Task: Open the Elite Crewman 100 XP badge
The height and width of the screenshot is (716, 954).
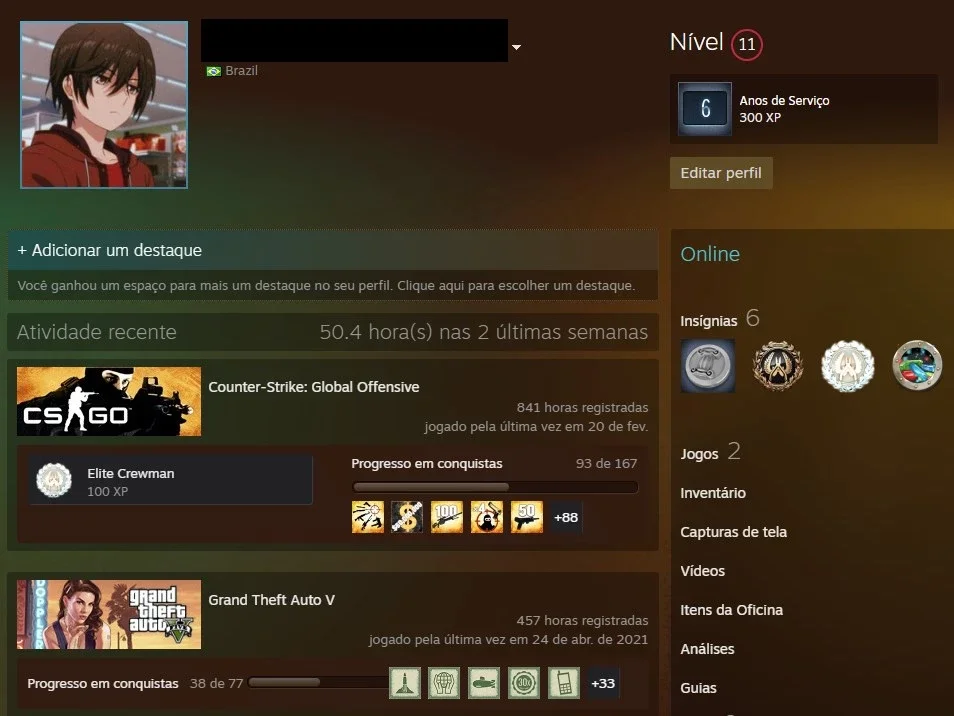Action: pyautogui.click(x=170, y=480)
